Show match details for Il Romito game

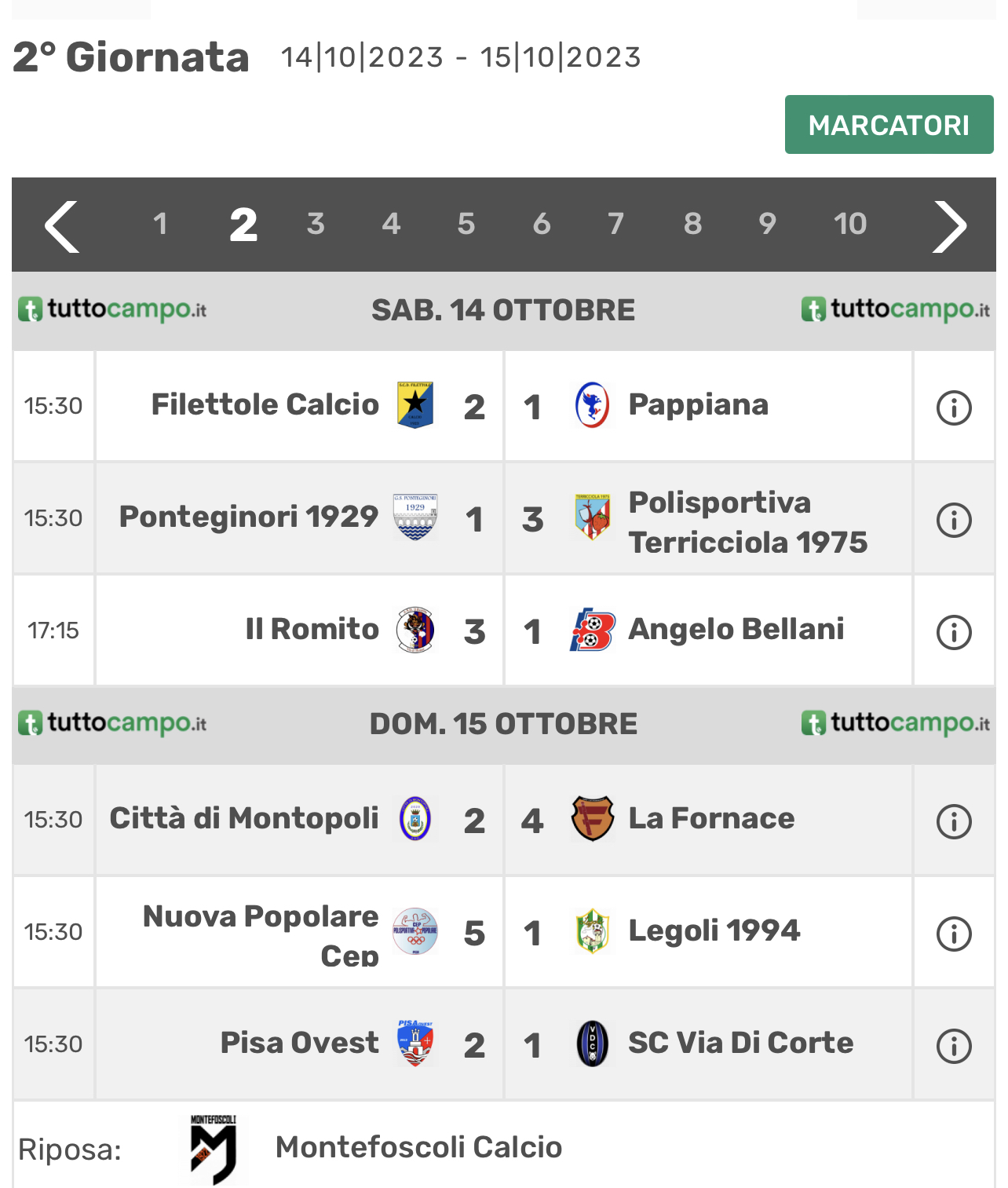(x=954, y=632)
